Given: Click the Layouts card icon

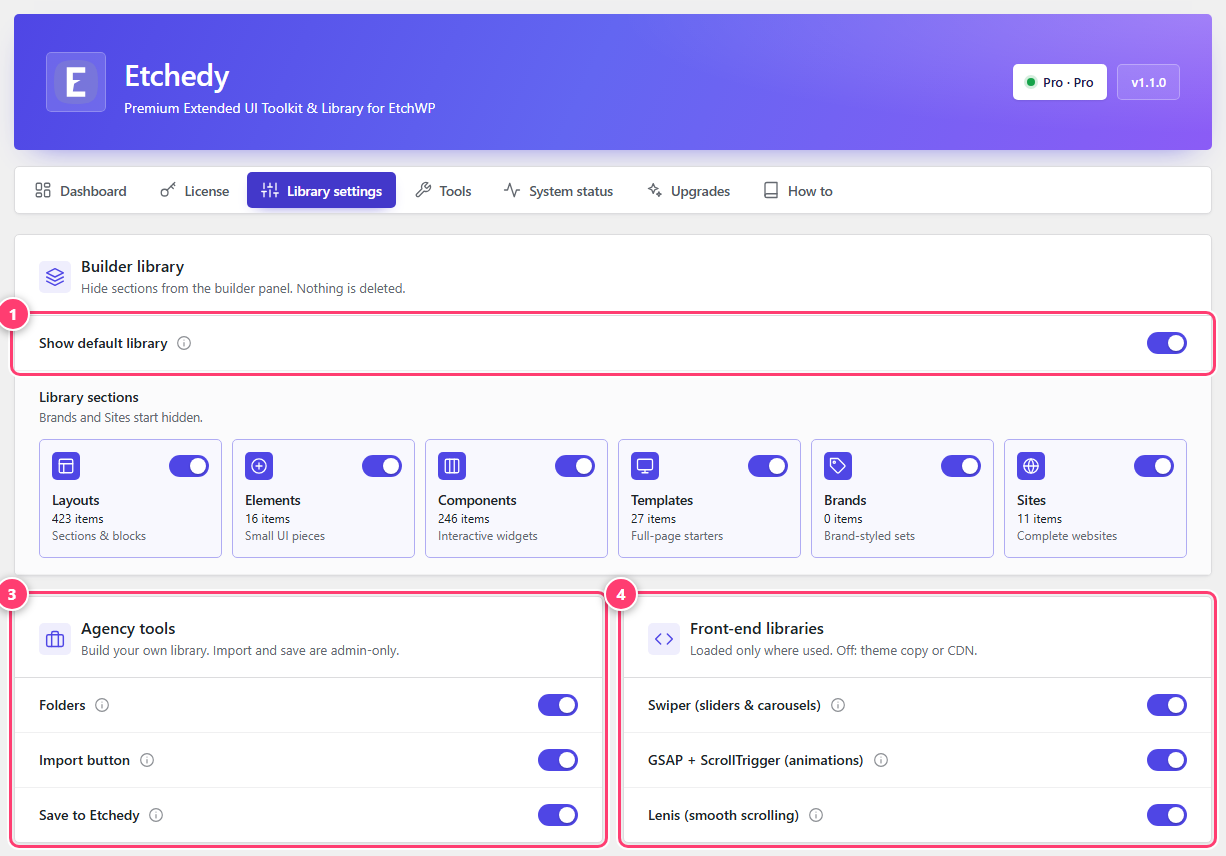Looking at the screenshot, I should pos(66,466).
